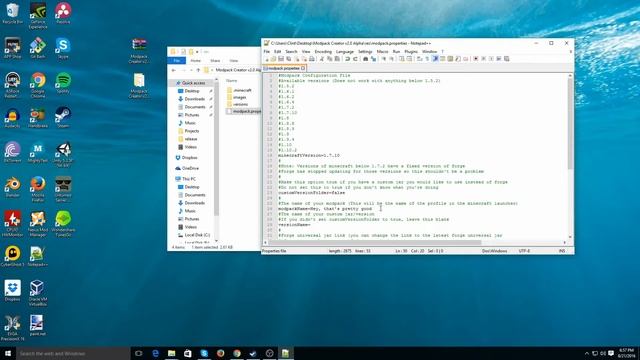
Task: Open the Share ribbon tab in File Explorer
Action: [x=215, y=60]
